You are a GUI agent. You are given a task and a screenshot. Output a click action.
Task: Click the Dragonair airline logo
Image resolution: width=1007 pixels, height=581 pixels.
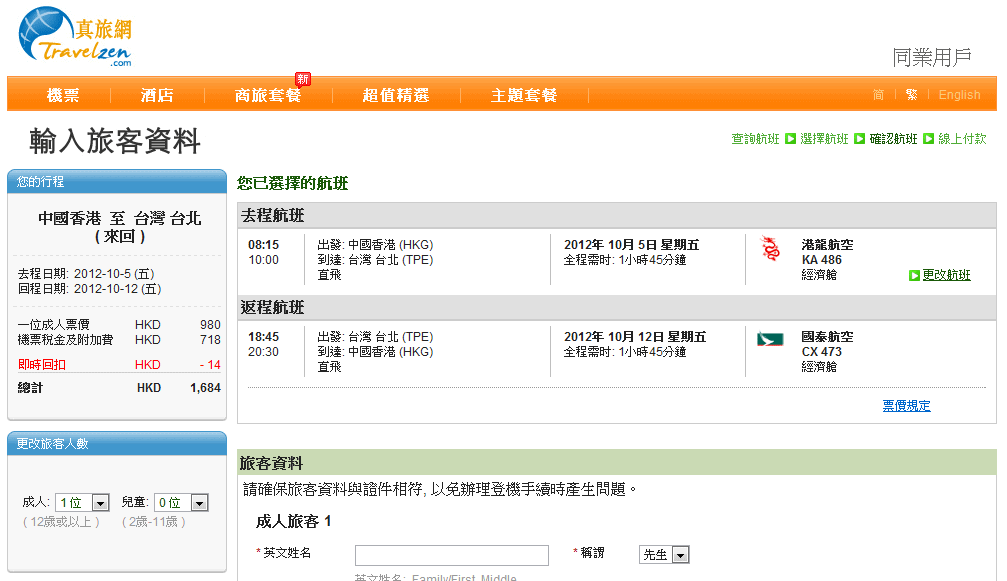click(x=770, y=249)
